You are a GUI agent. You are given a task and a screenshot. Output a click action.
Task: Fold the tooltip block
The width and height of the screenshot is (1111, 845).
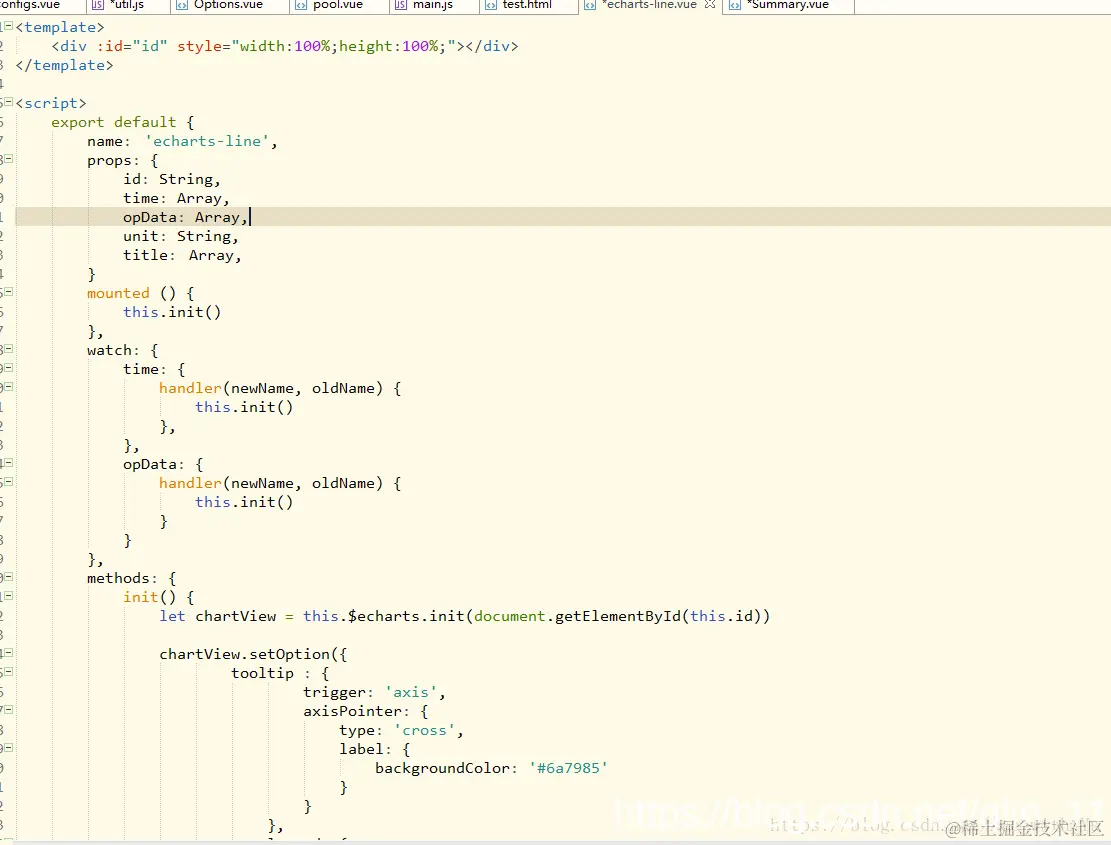(9, 671)
